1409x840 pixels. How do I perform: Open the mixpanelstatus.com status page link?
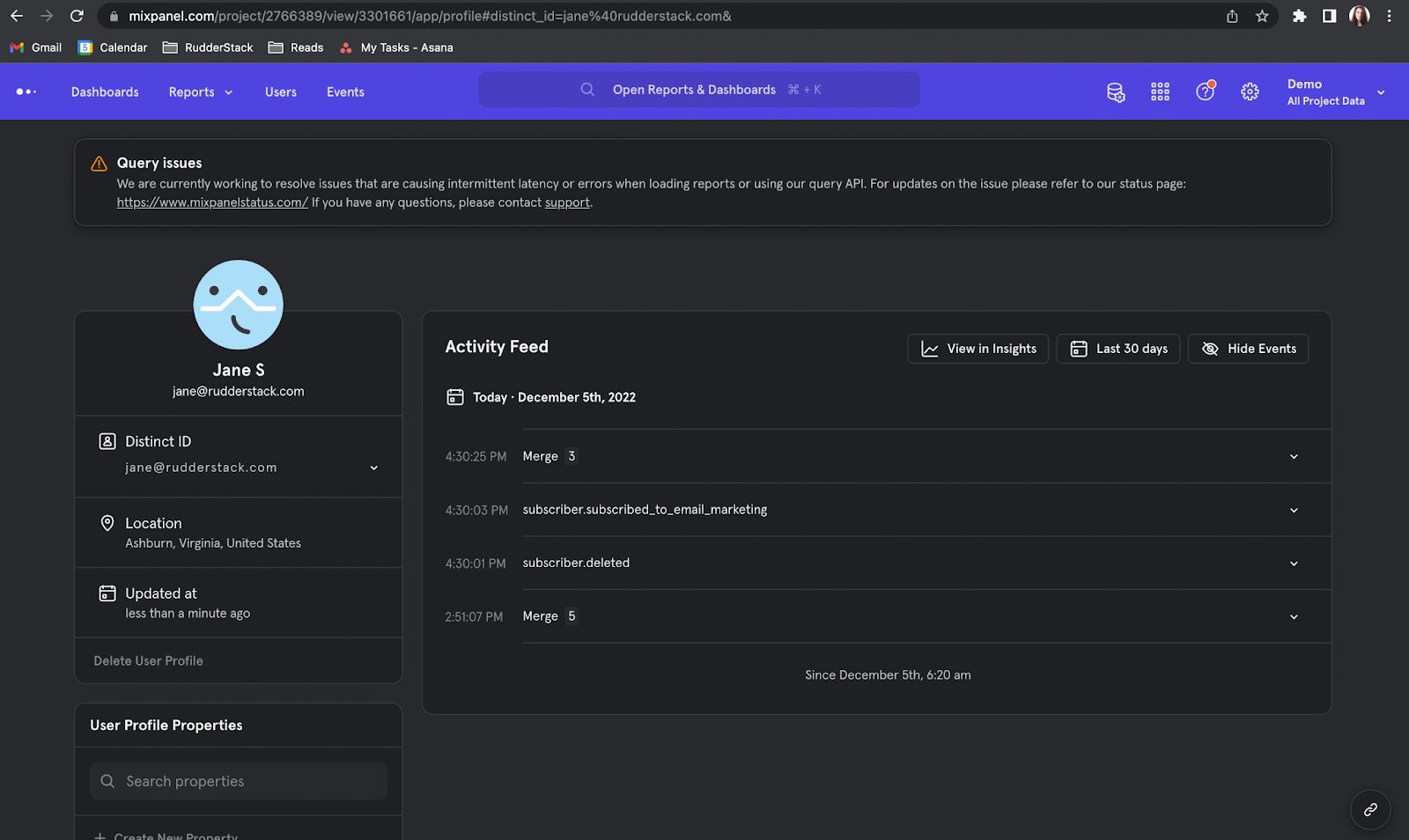(212, 203)
